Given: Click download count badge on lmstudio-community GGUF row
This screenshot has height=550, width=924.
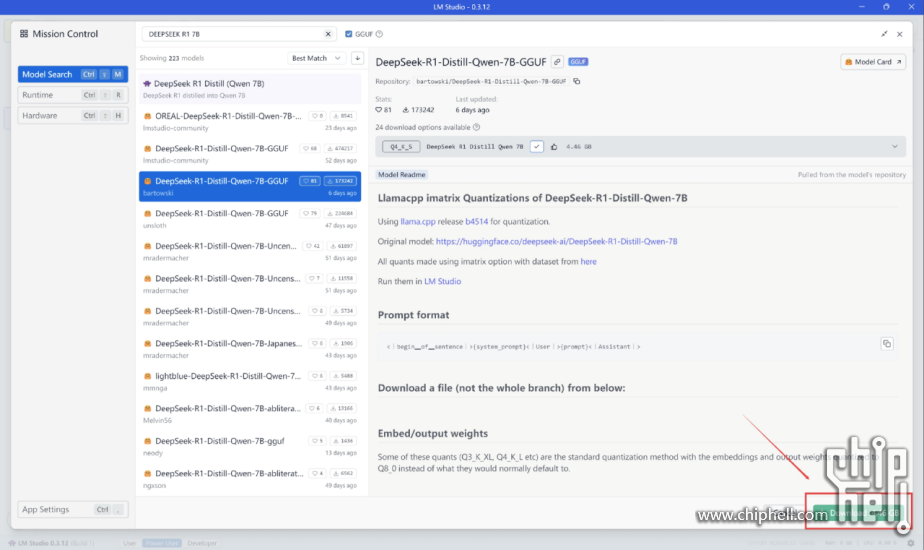Looking at the screenshot, I should pos(341,149).
